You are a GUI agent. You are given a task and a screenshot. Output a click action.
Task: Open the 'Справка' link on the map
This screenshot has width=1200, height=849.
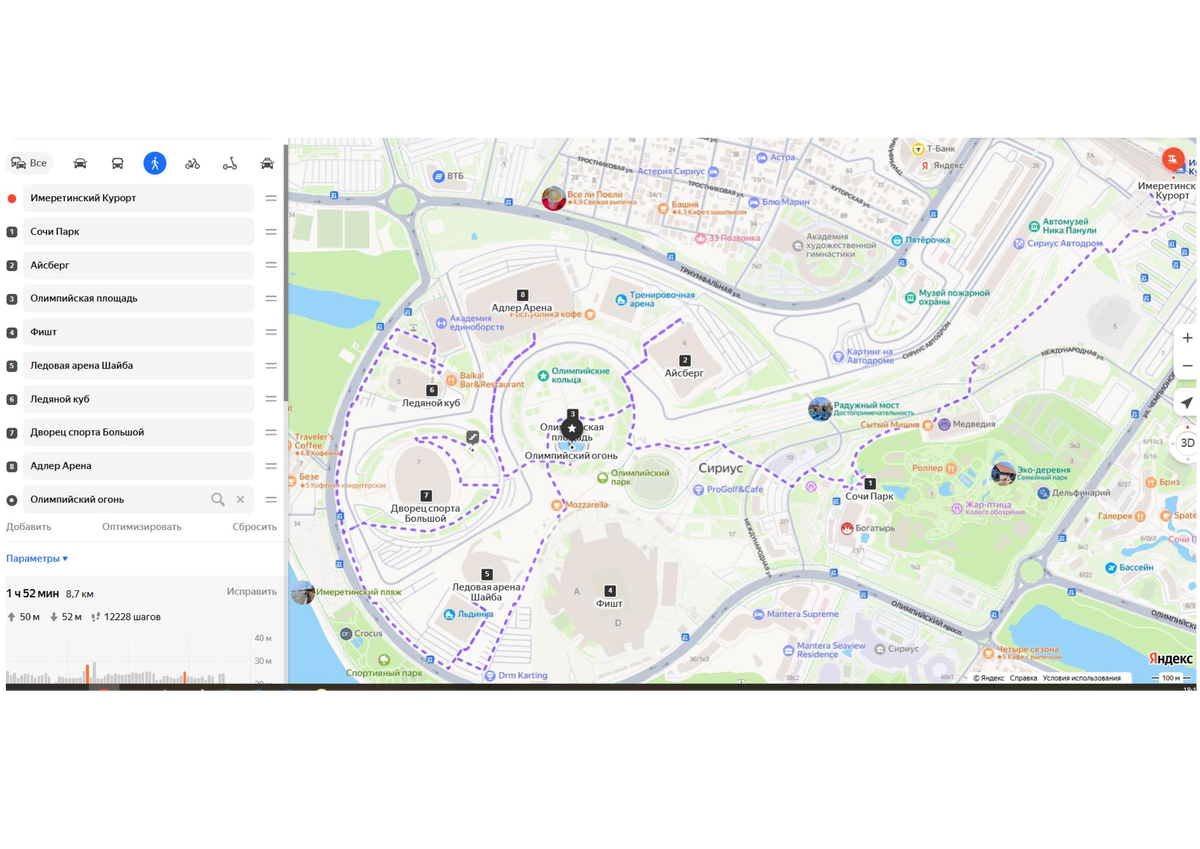(1023, 678)
